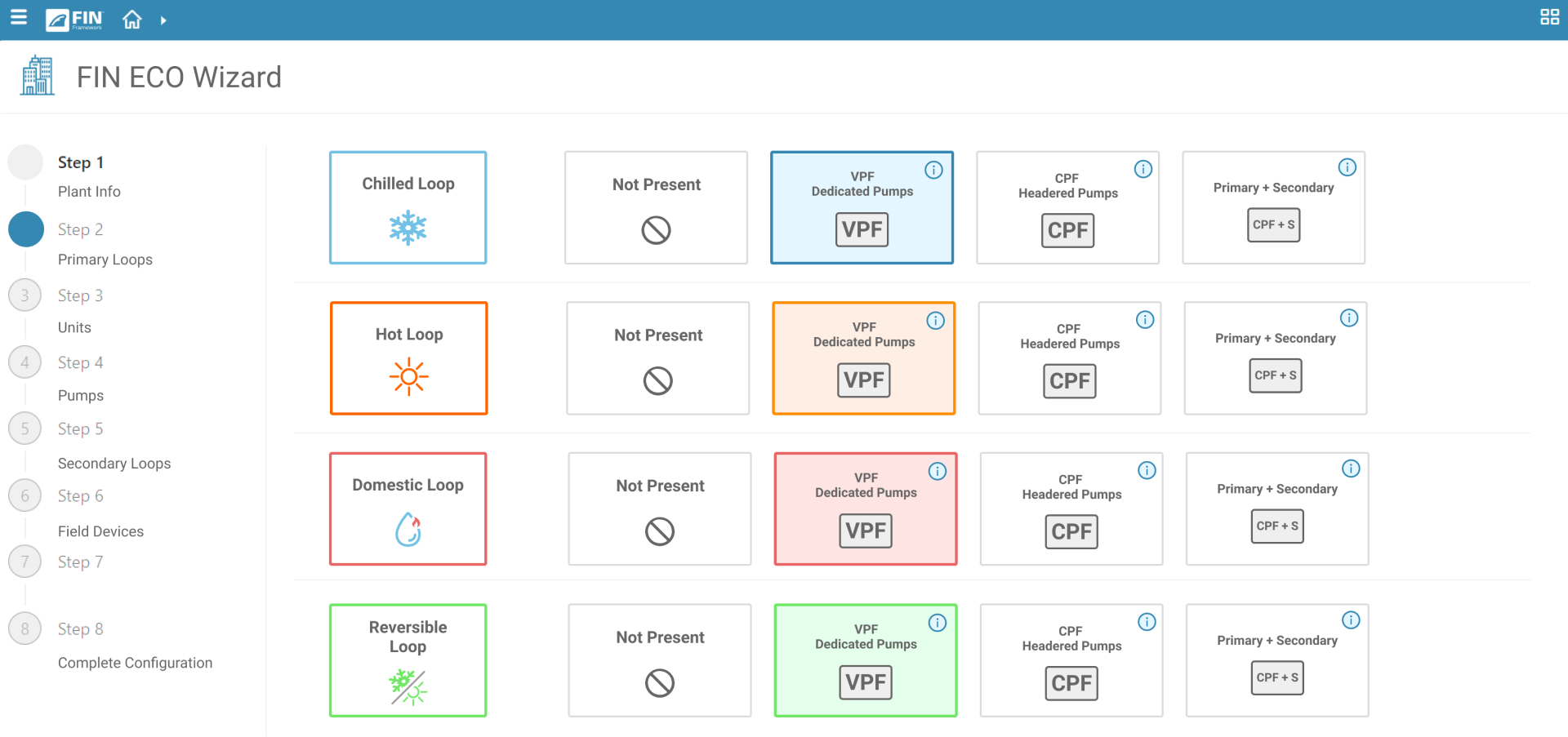Click the sun icon on the Hot Loop card

click(408, 376)
